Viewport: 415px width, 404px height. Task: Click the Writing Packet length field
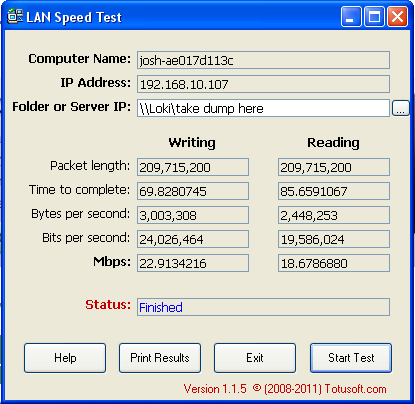(193, 167)
